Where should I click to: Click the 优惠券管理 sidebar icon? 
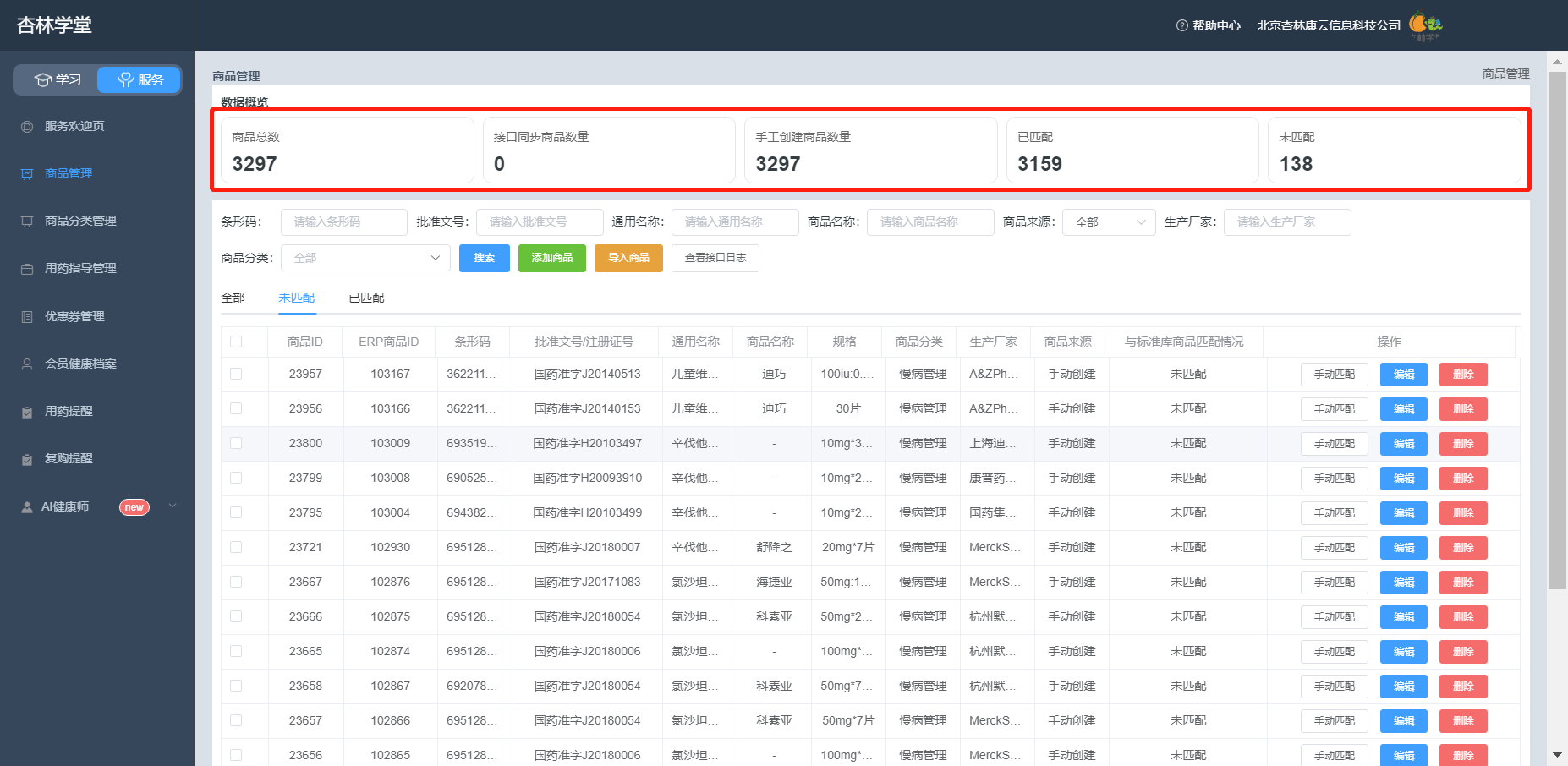27,317
